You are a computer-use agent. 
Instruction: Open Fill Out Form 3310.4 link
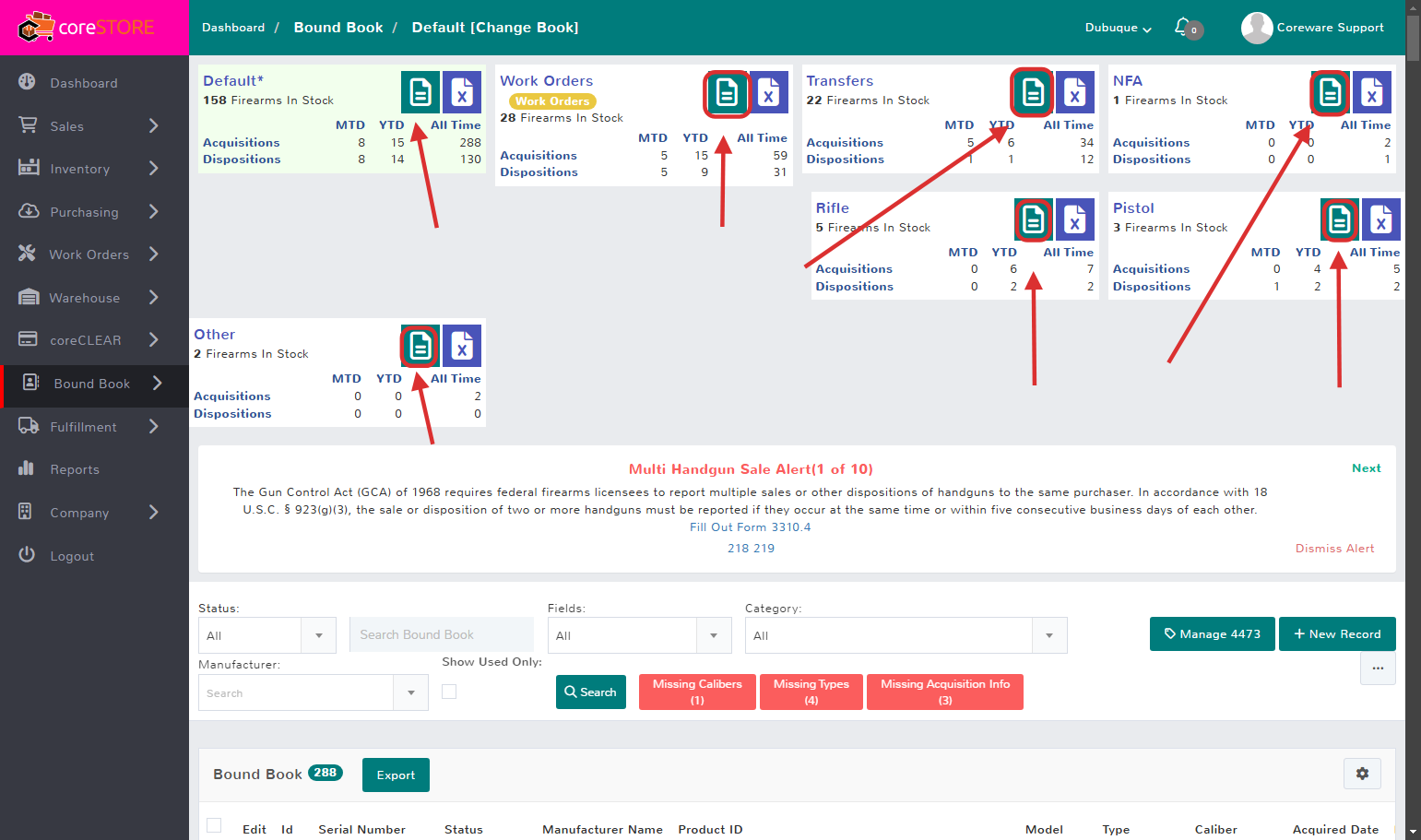pos(751,527)
